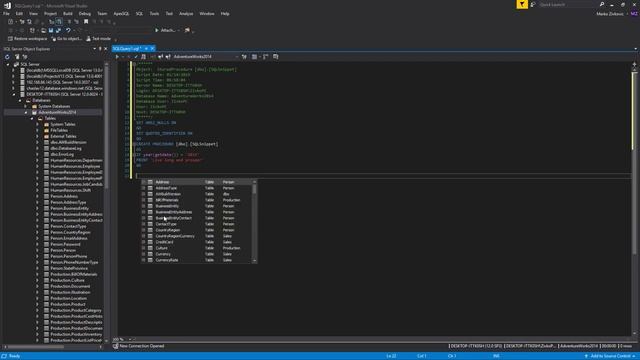Image resolution: width=640 pixels, height=360 pixels.
Task: Close the SQLQuery1.sql tab
Action: pyautogui.click(x=153, y=49)
